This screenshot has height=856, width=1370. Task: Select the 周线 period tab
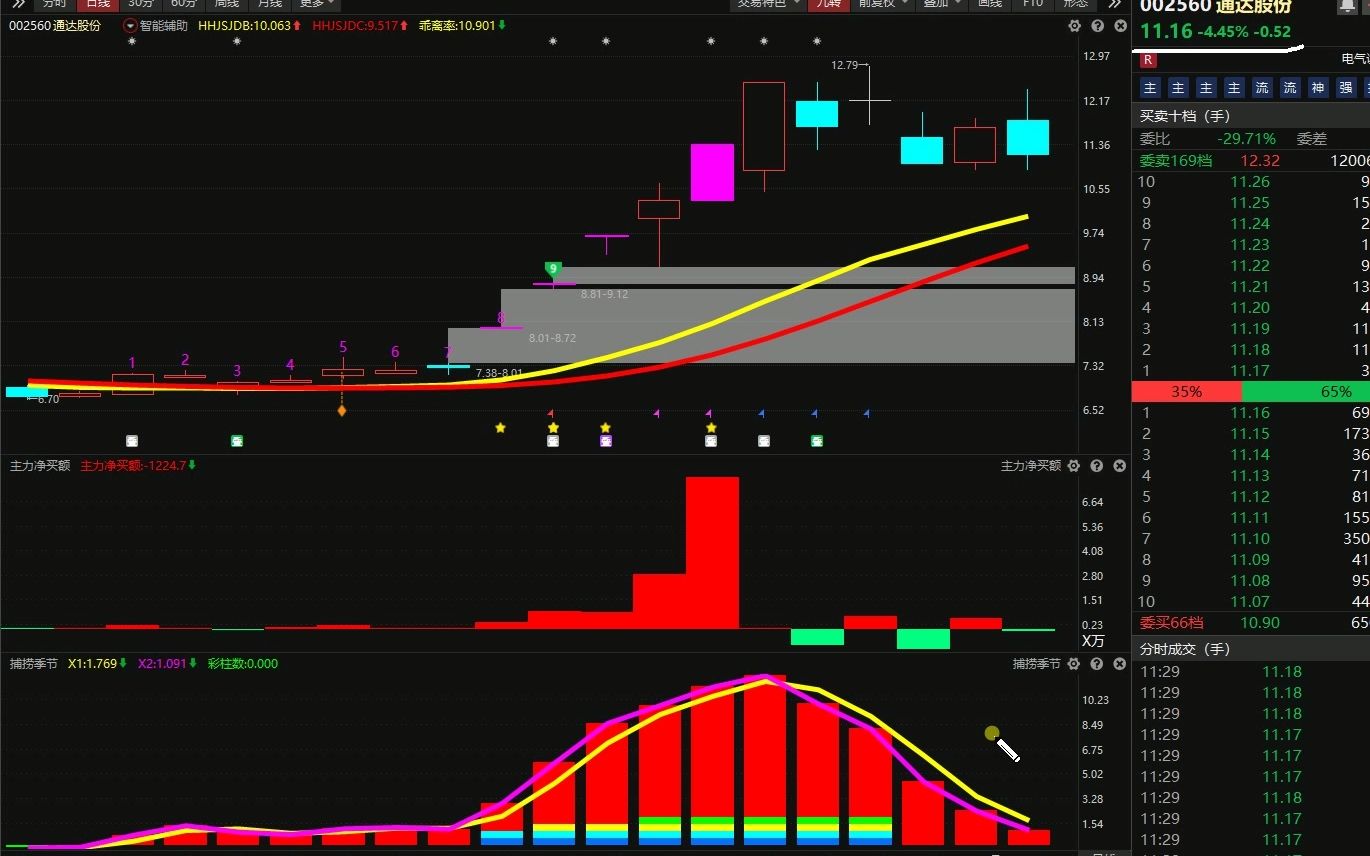pos(227,4)
